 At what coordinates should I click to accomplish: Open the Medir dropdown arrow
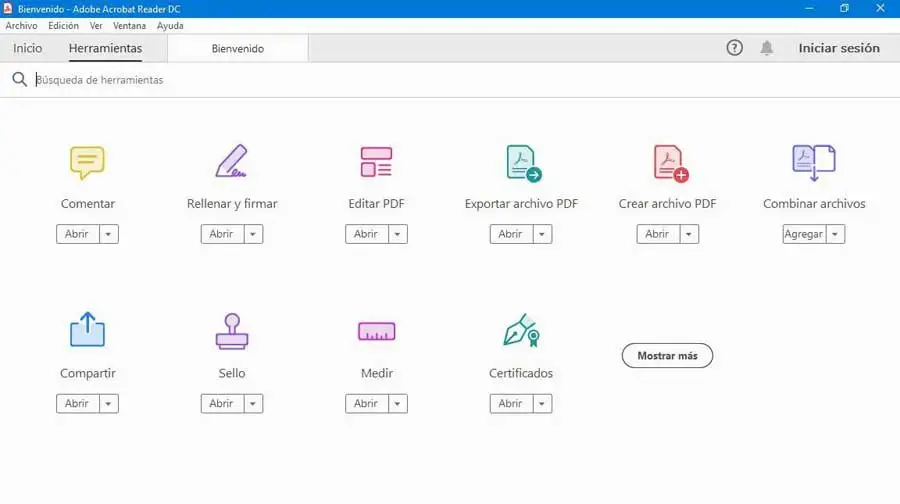pyautogui.click(x=398, y=404)
